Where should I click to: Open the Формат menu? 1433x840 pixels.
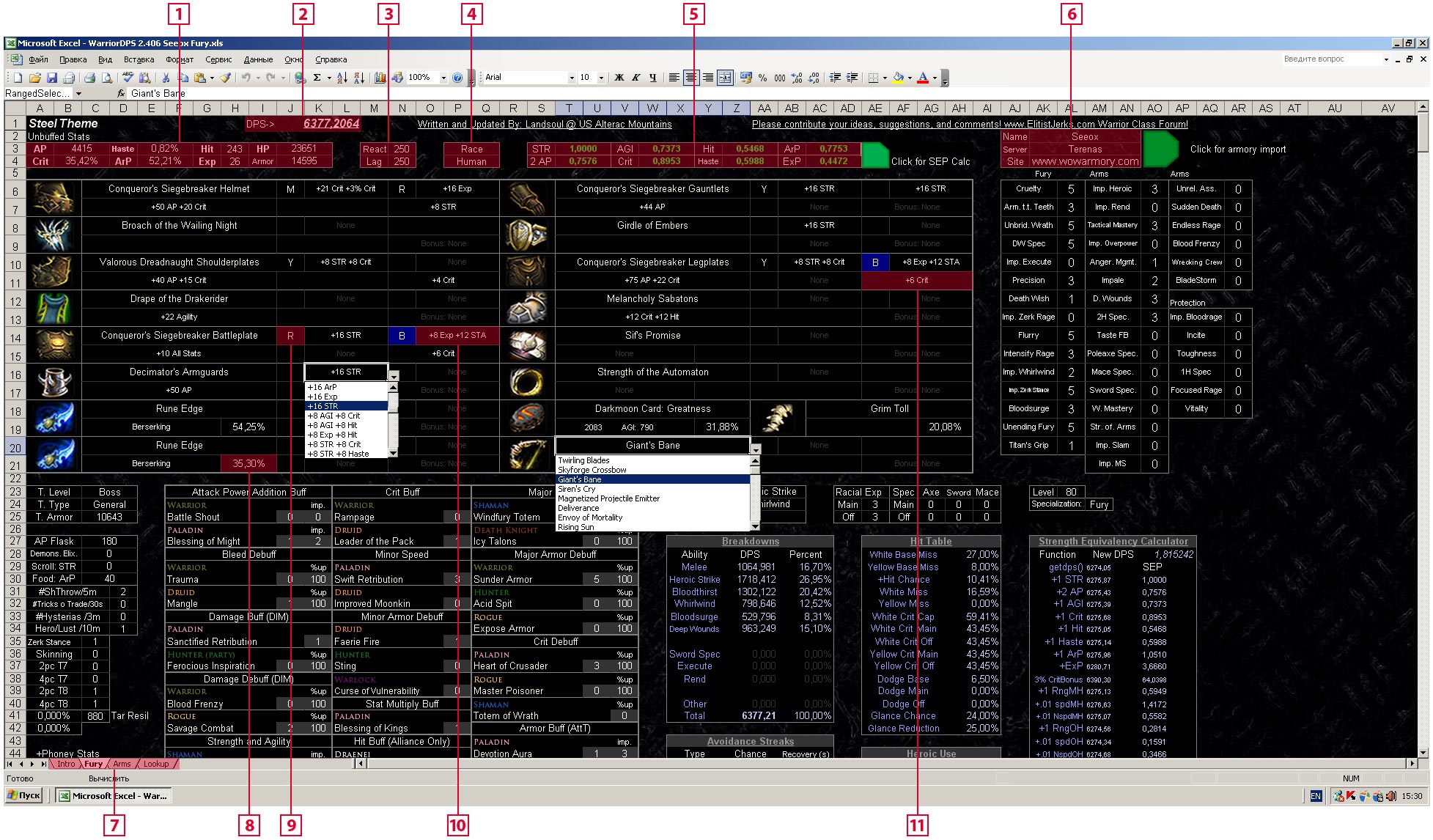(x=180, y=60)
